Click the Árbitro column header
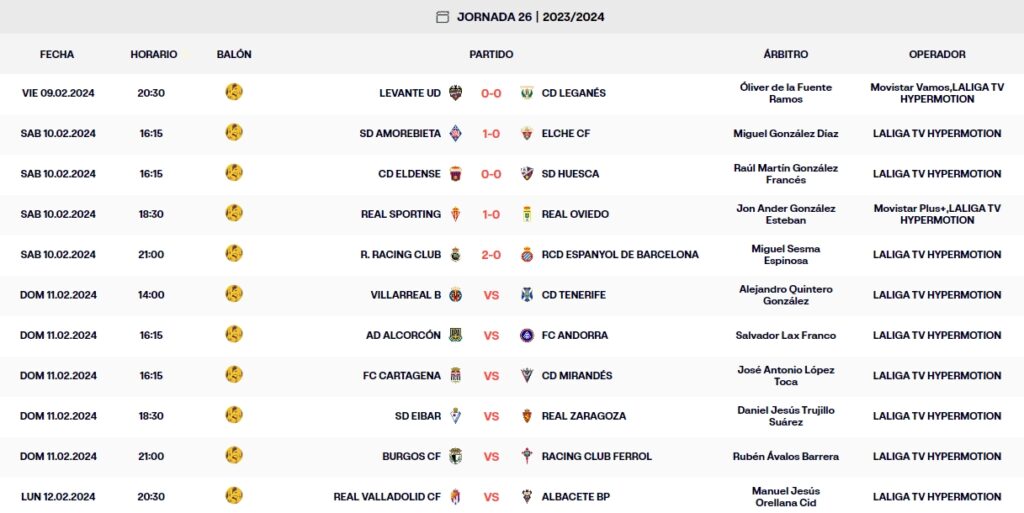1024x513 pixels. [x=785, y=54]
